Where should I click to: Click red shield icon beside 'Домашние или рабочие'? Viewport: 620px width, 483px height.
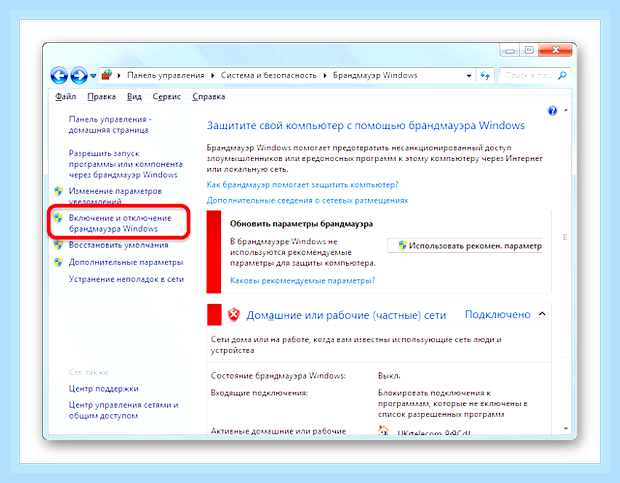pos(234,315)
